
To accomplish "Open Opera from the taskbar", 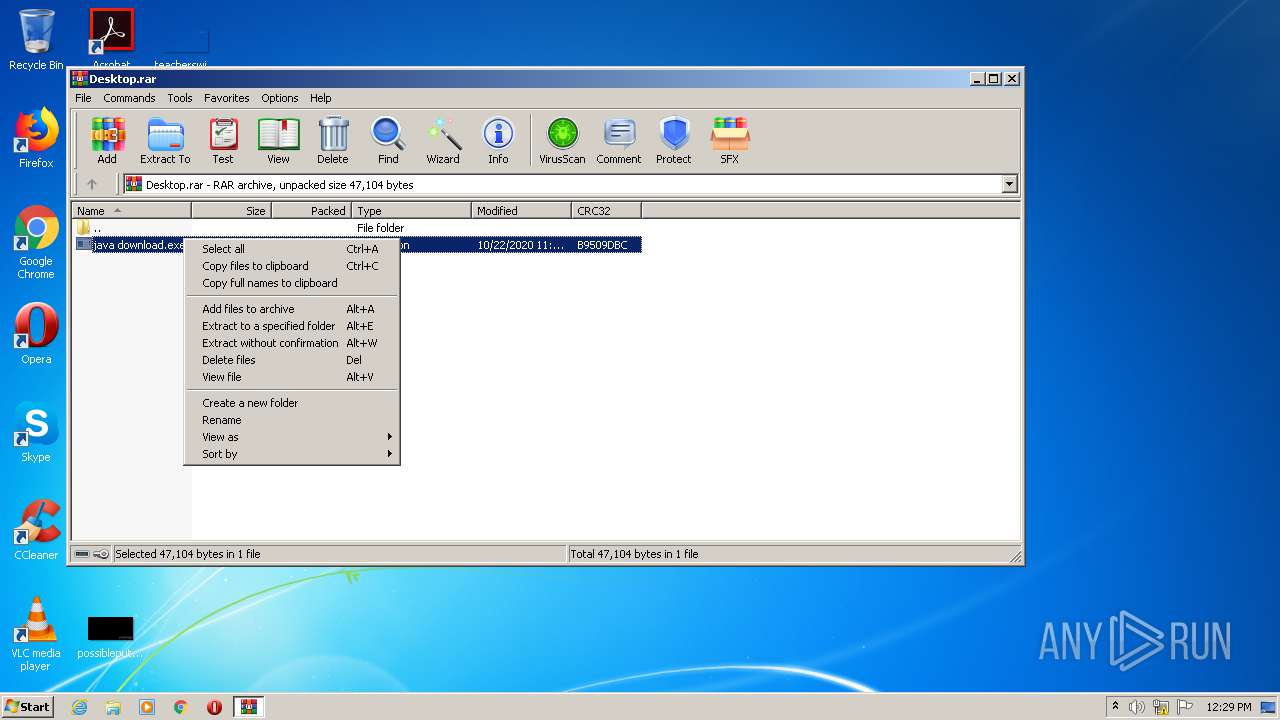I will click(x=214, y=707).
